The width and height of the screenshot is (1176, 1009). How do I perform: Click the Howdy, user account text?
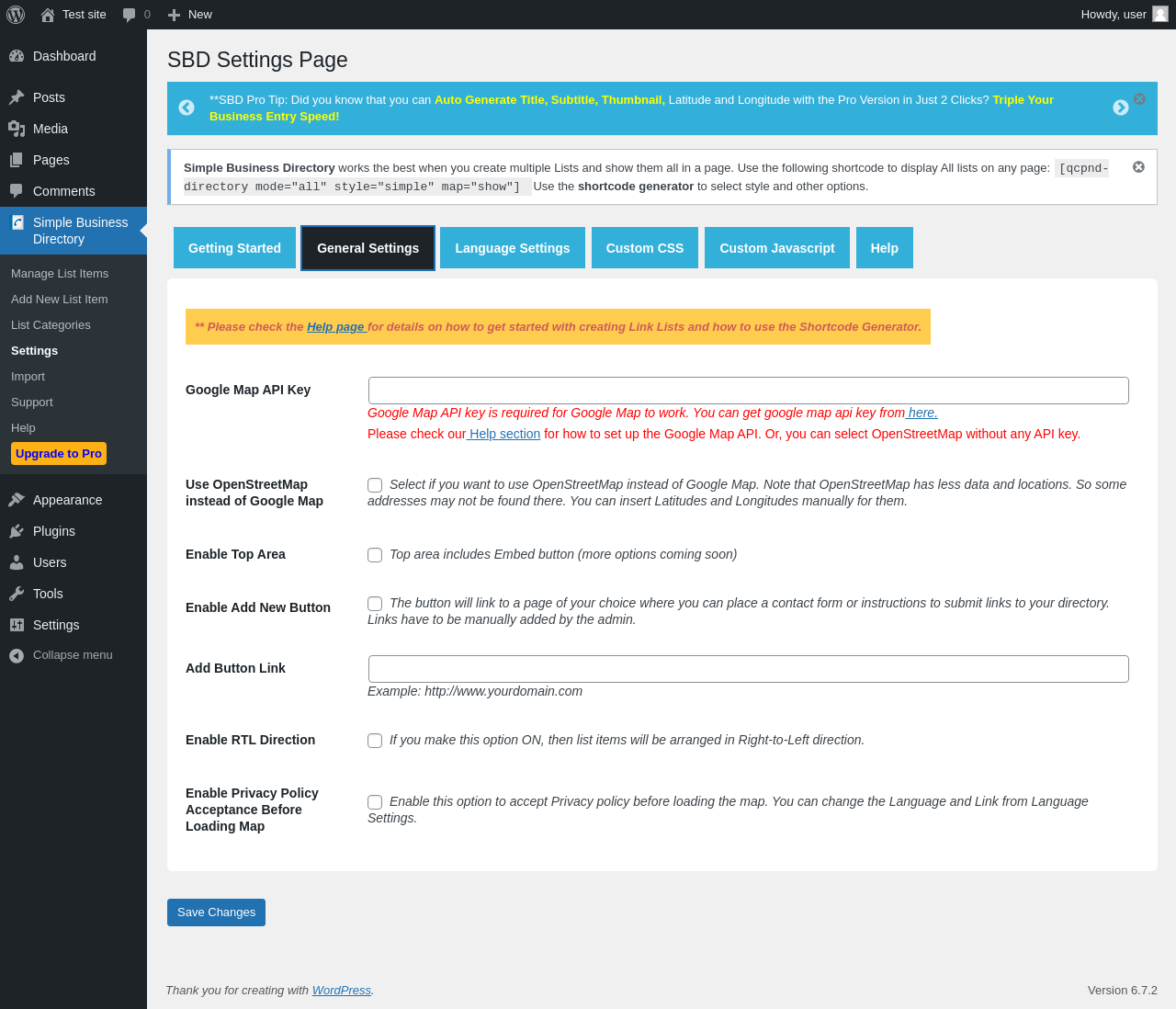(1114, 15)
